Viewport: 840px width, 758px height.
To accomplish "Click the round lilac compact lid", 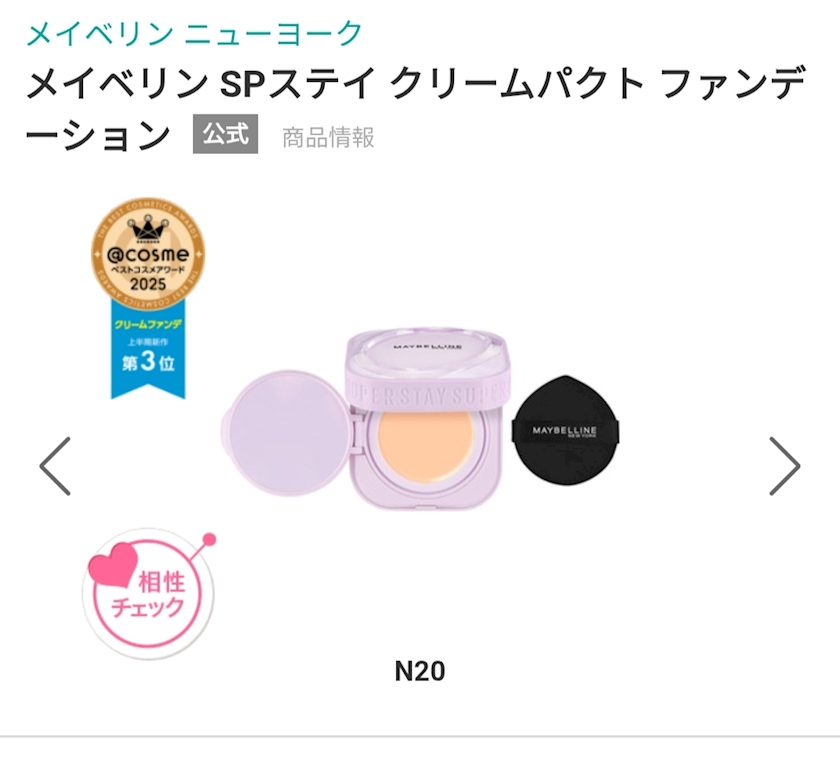I will coord(284,436).
